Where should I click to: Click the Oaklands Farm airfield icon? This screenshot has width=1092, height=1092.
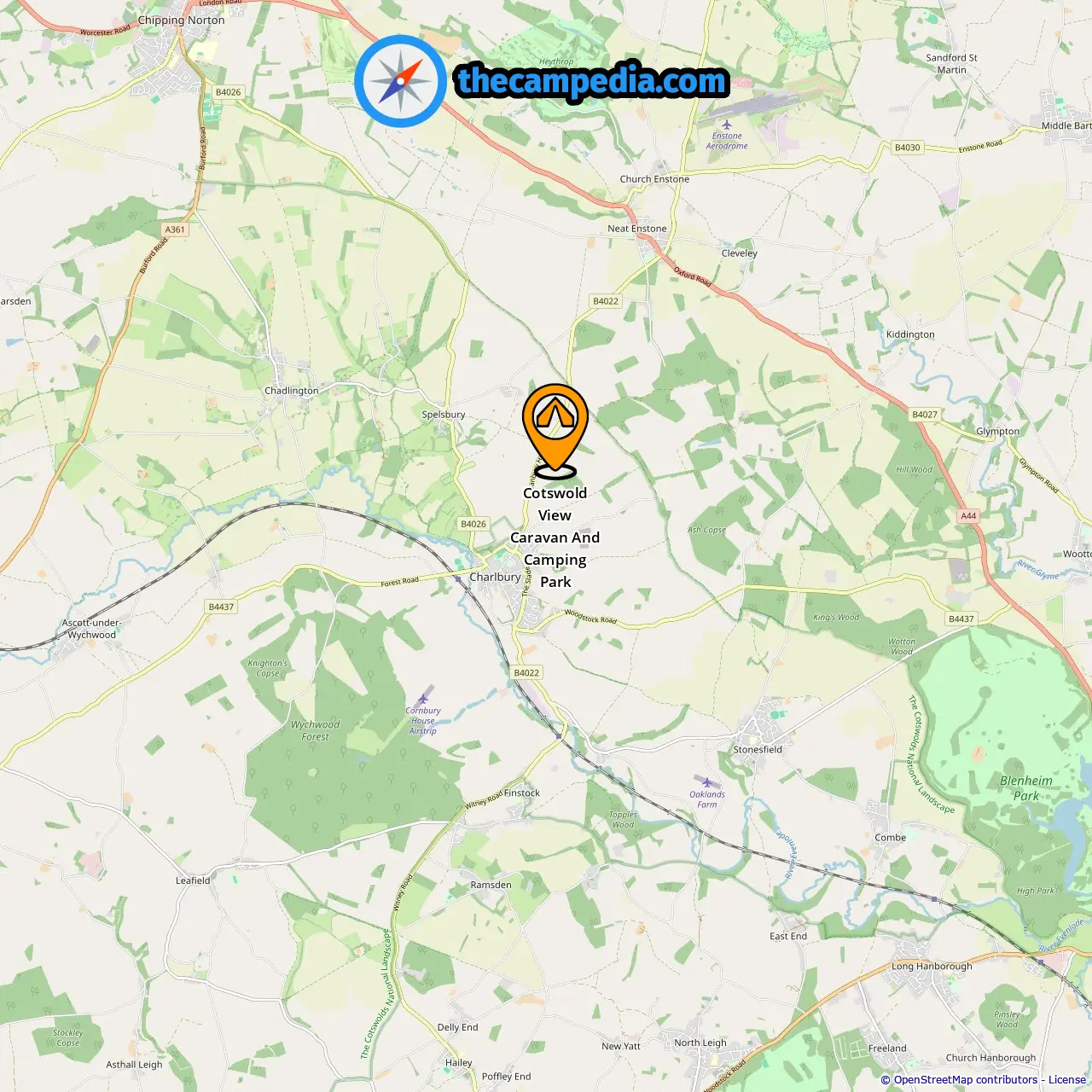[706, 782]
